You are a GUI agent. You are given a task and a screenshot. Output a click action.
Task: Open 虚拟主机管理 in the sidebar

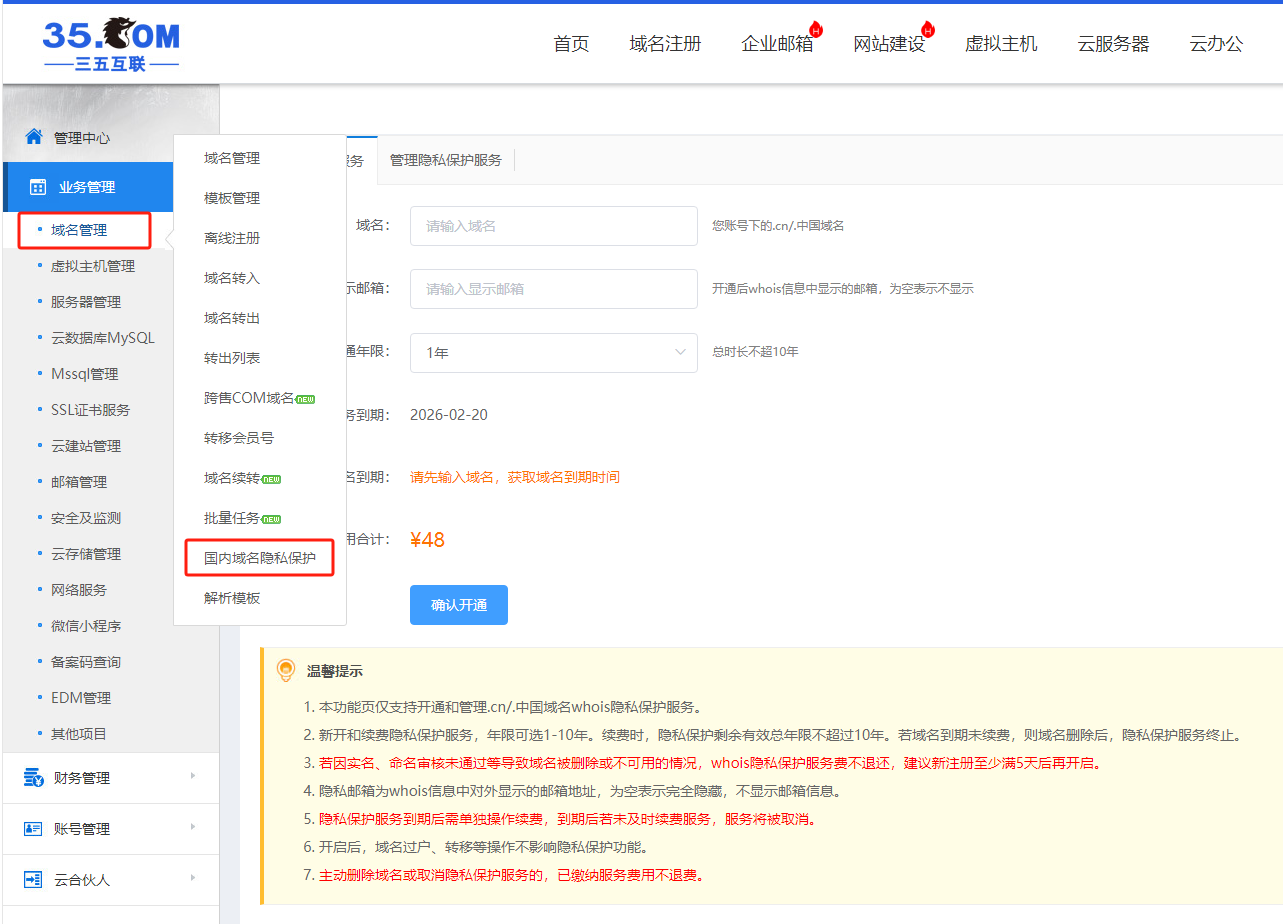92,266
